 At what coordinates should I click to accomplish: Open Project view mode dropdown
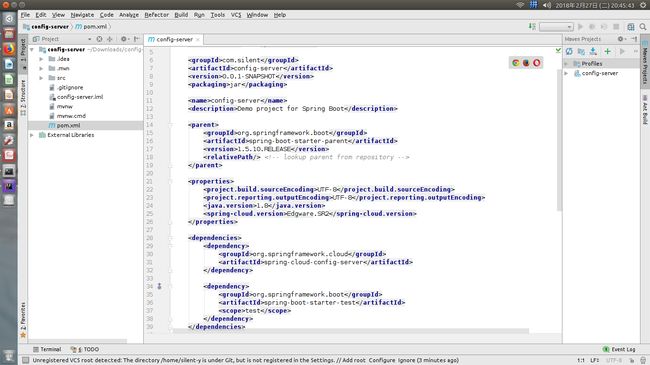pyautogui.click(x=90, y=39)
